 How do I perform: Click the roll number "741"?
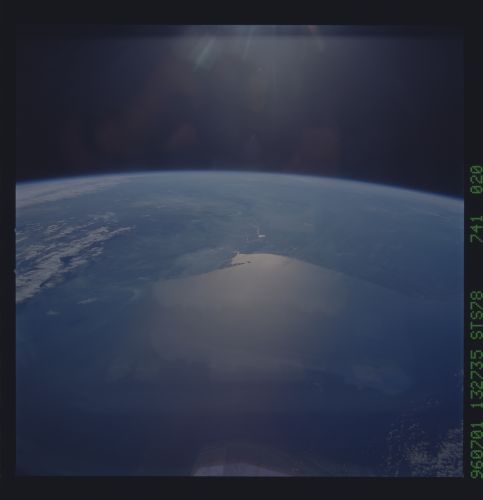476,229
